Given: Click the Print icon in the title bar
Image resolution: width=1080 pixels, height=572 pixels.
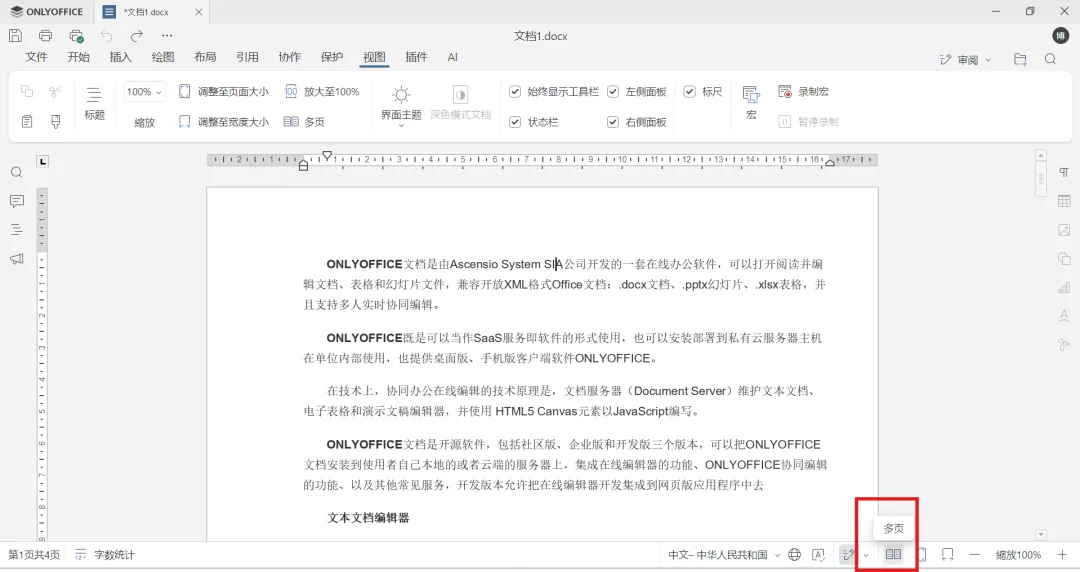Looking at the screenshot, I should 45,35.
